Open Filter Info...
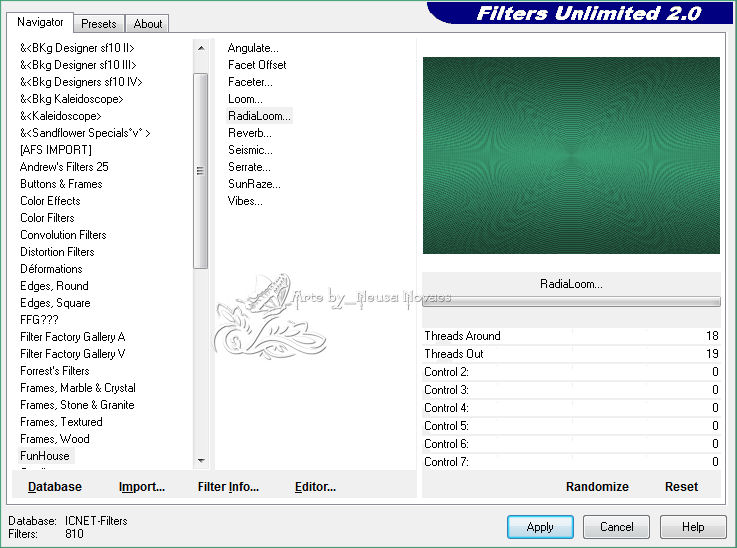 (228, 486)
